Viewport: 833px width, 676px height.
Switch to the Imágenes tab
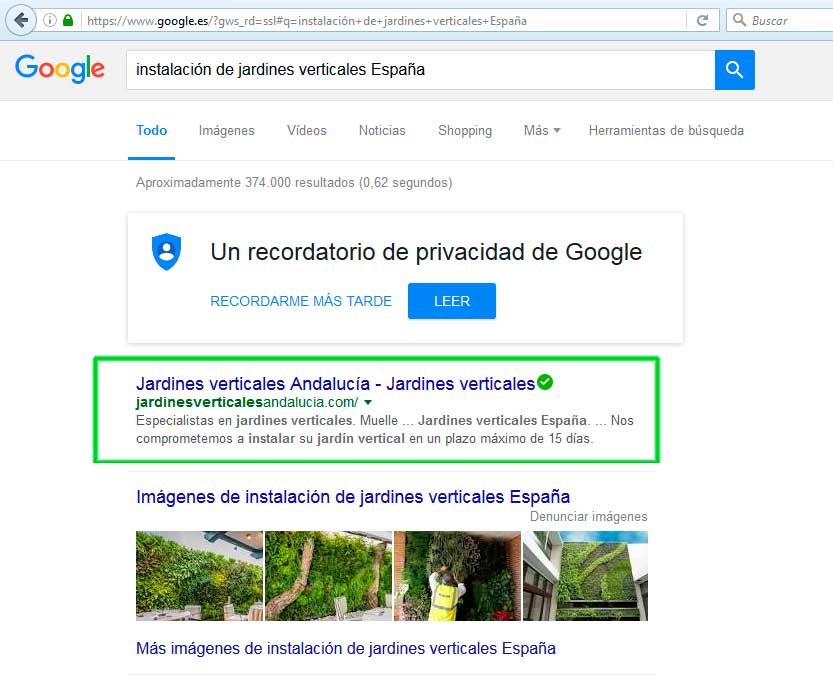pyautogui.click(x=227, y=131)
